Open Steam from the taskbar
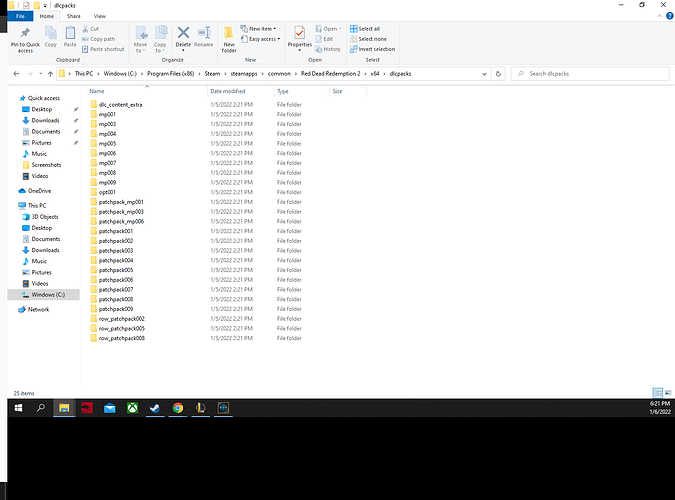Screen dimensions: 675x500 pos(155,408)
